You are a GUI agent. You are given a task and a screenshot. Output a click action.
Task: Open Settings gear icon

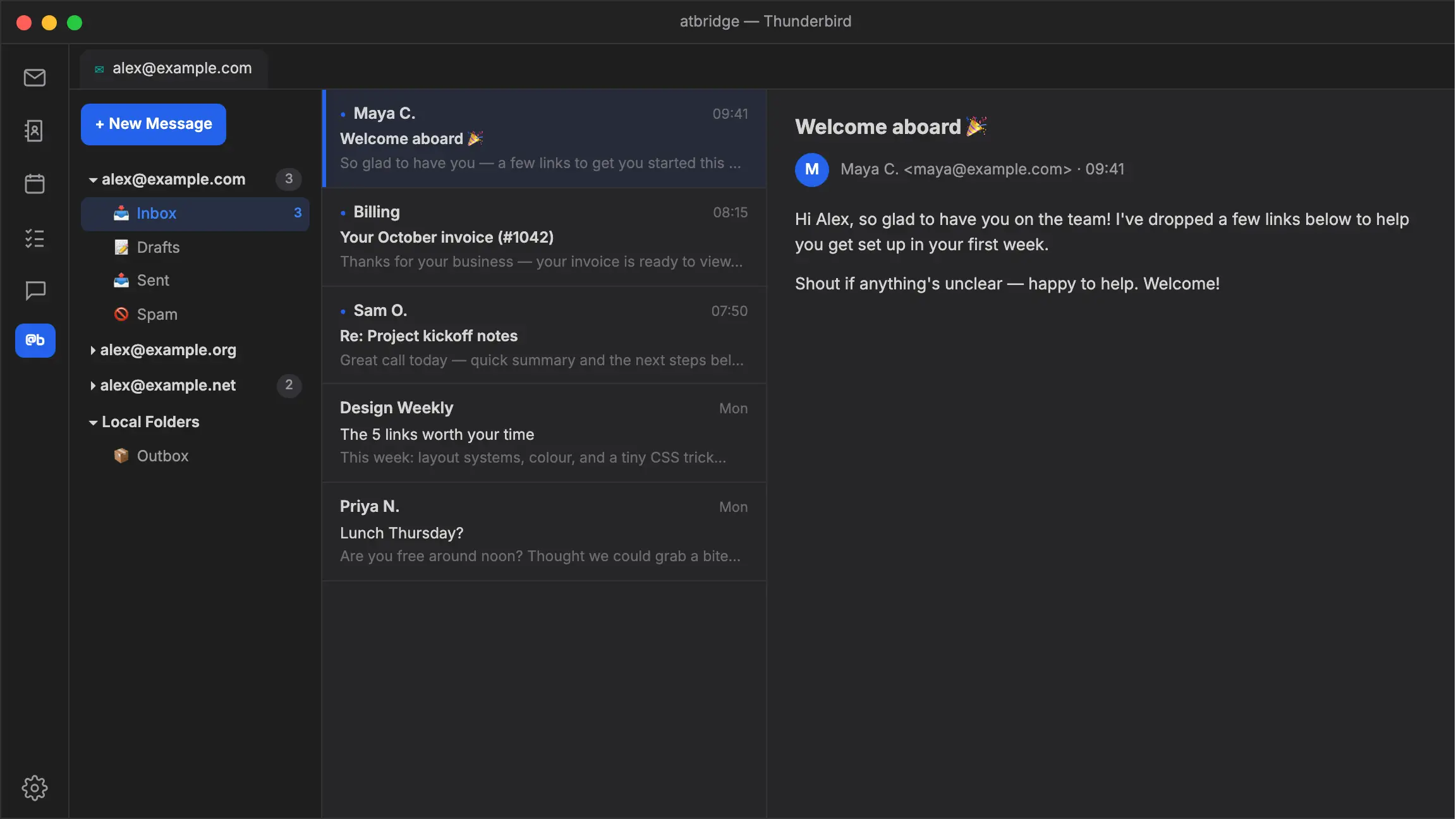(x=35, y=788)
